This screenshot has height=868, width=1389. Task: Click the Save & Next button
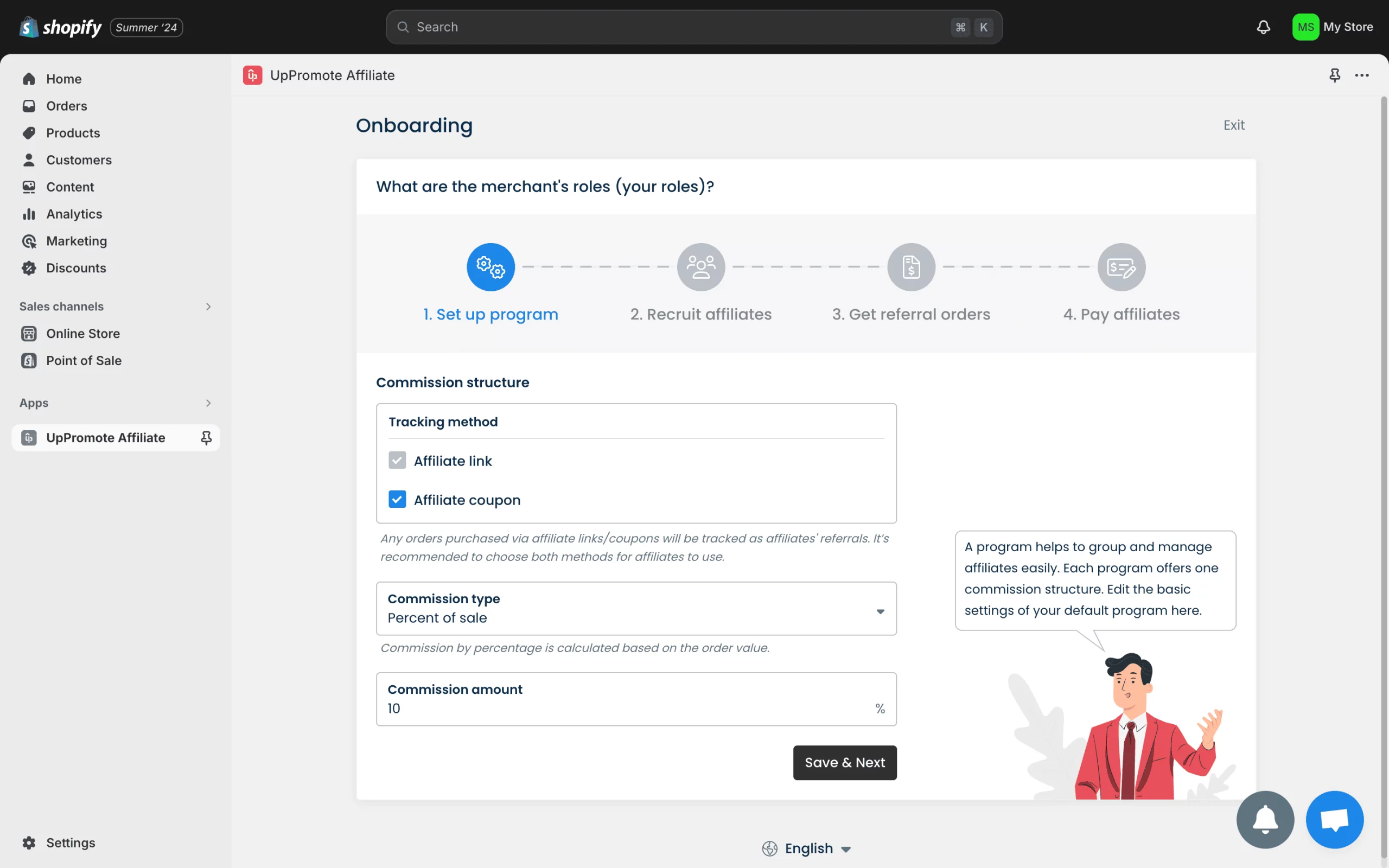pos(844,762)
